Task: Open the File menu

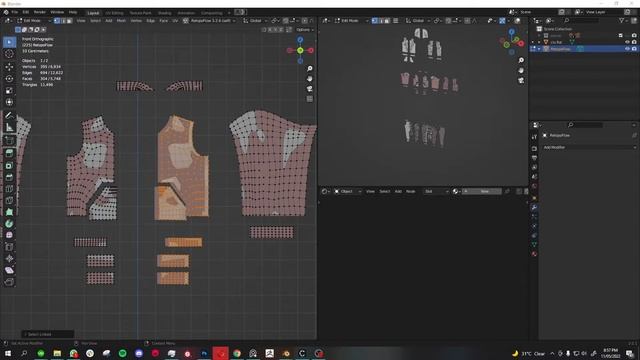Action: point(15,12)
